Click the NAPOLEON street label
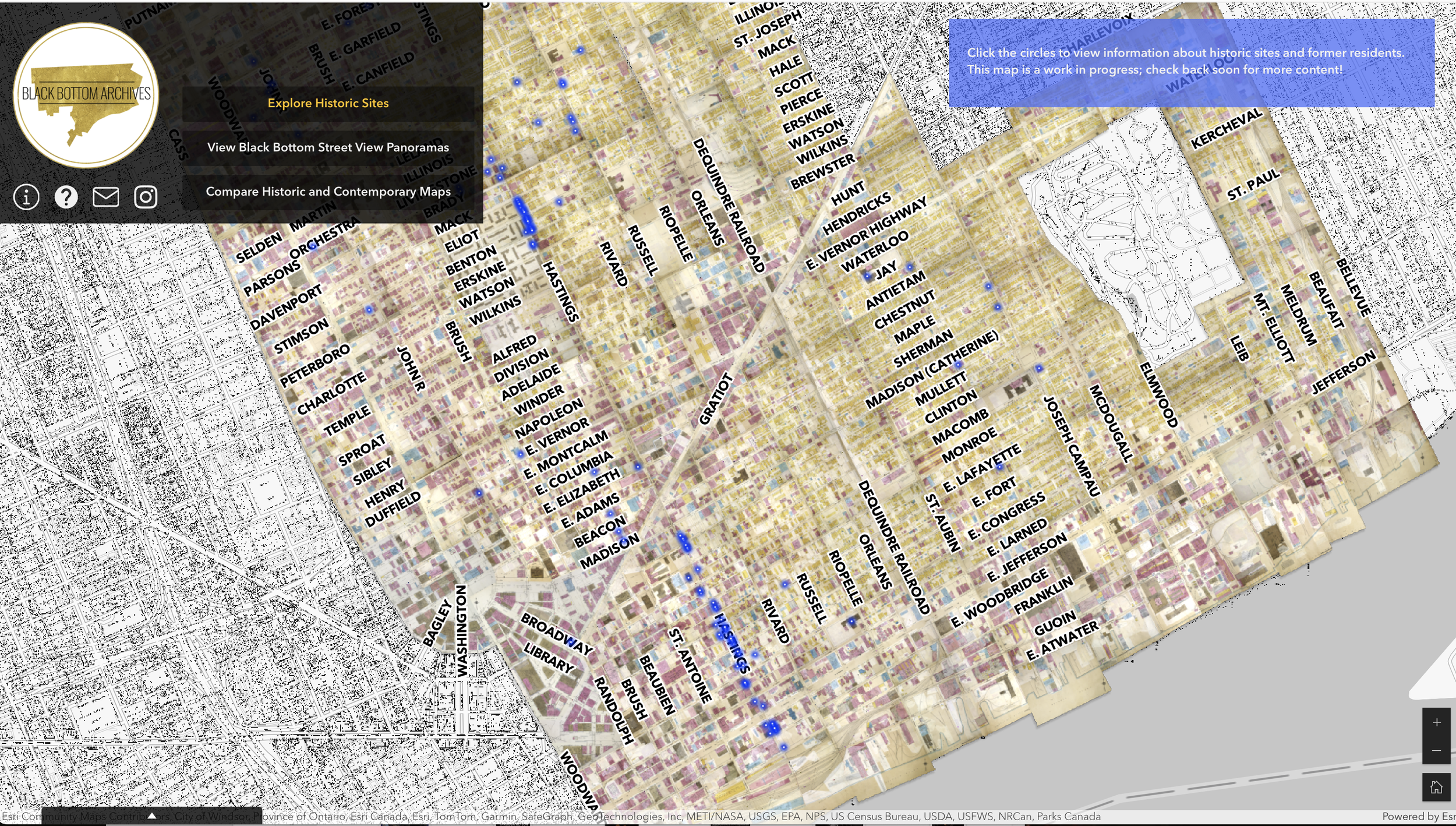The width and height of the screenshot is (1456, 826). (549, 419)
